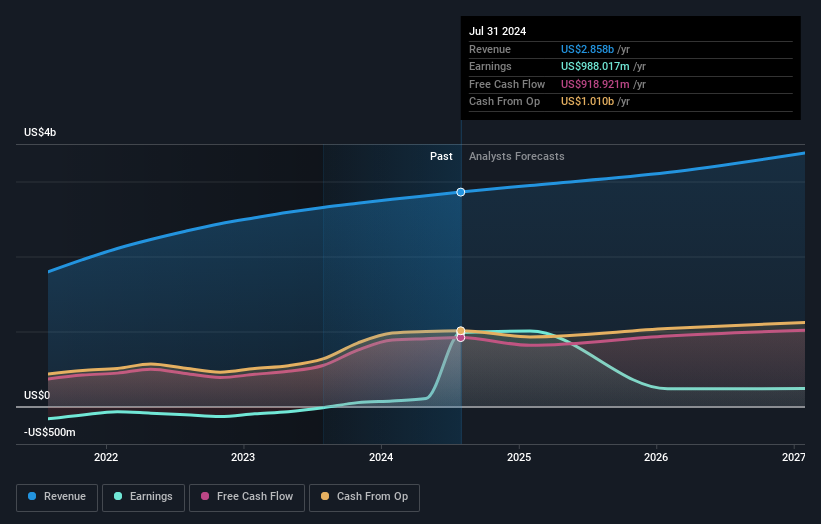Viewport: 821px width, 524px height.
Task: Click the US$4b y-axis label
Action: click(40, 132)
